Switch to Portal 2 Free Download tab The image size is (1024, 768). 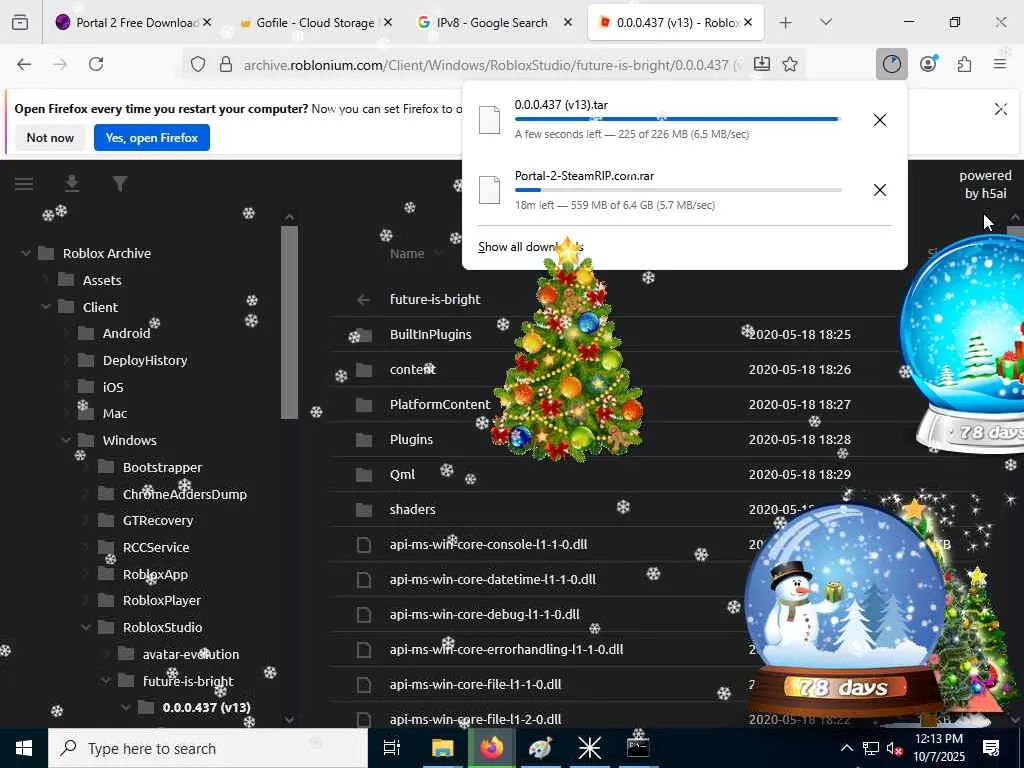click(127, 23)
